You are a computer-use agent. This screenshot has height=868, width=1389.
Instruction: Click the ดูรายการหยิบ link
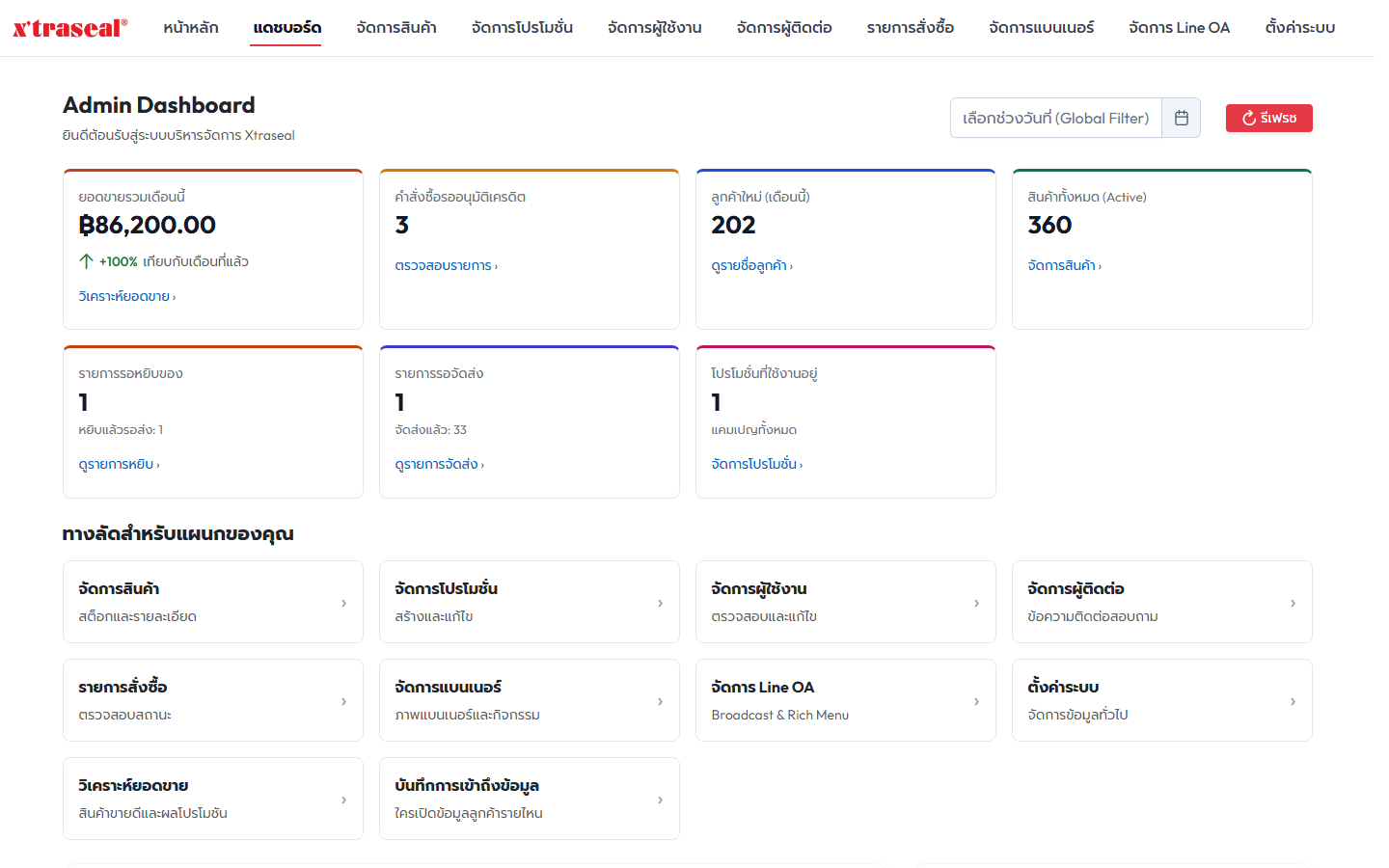[x=120, y=464]
